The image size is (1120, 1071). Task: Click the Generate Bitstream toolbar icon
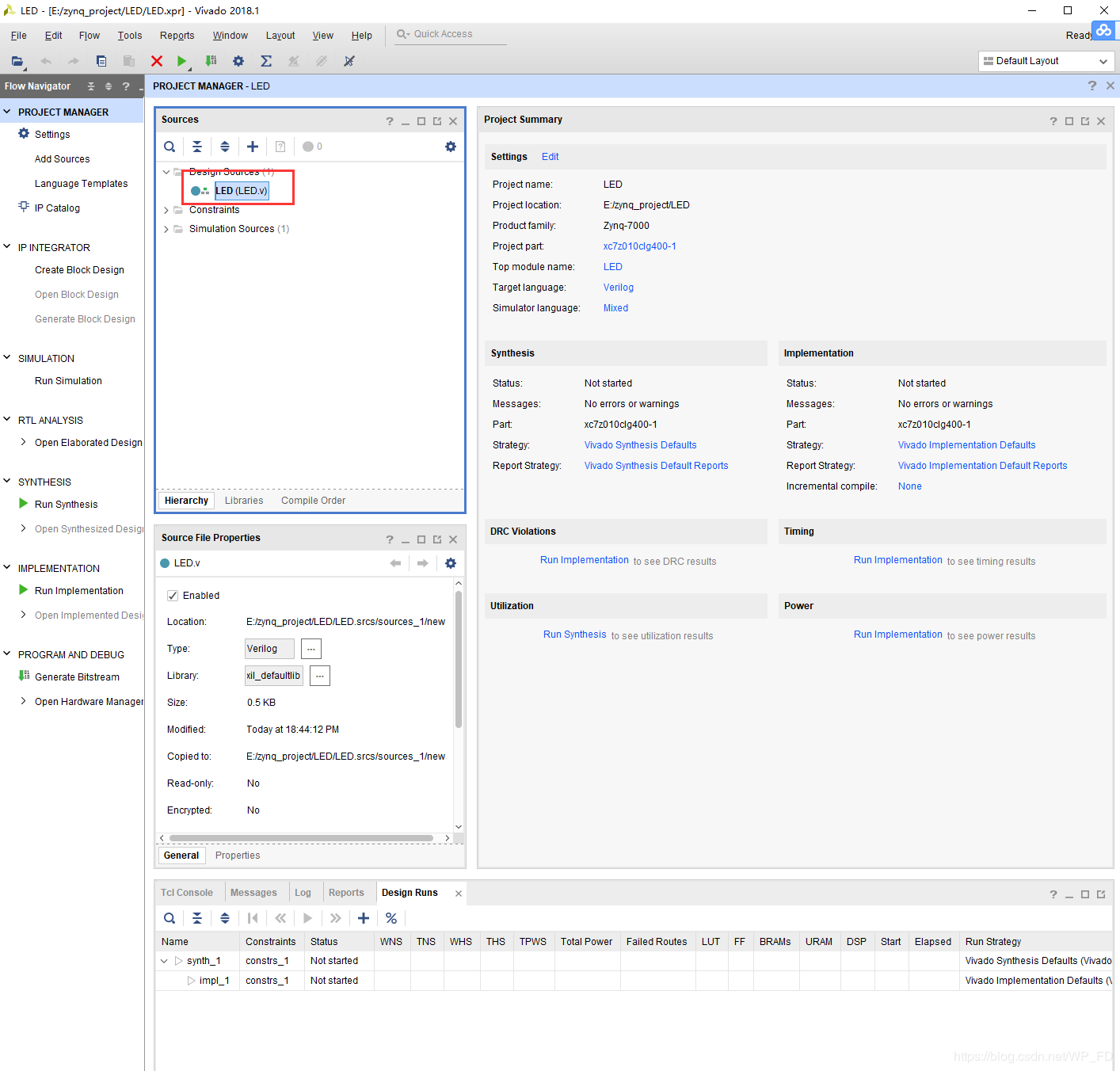click(210, 61)
